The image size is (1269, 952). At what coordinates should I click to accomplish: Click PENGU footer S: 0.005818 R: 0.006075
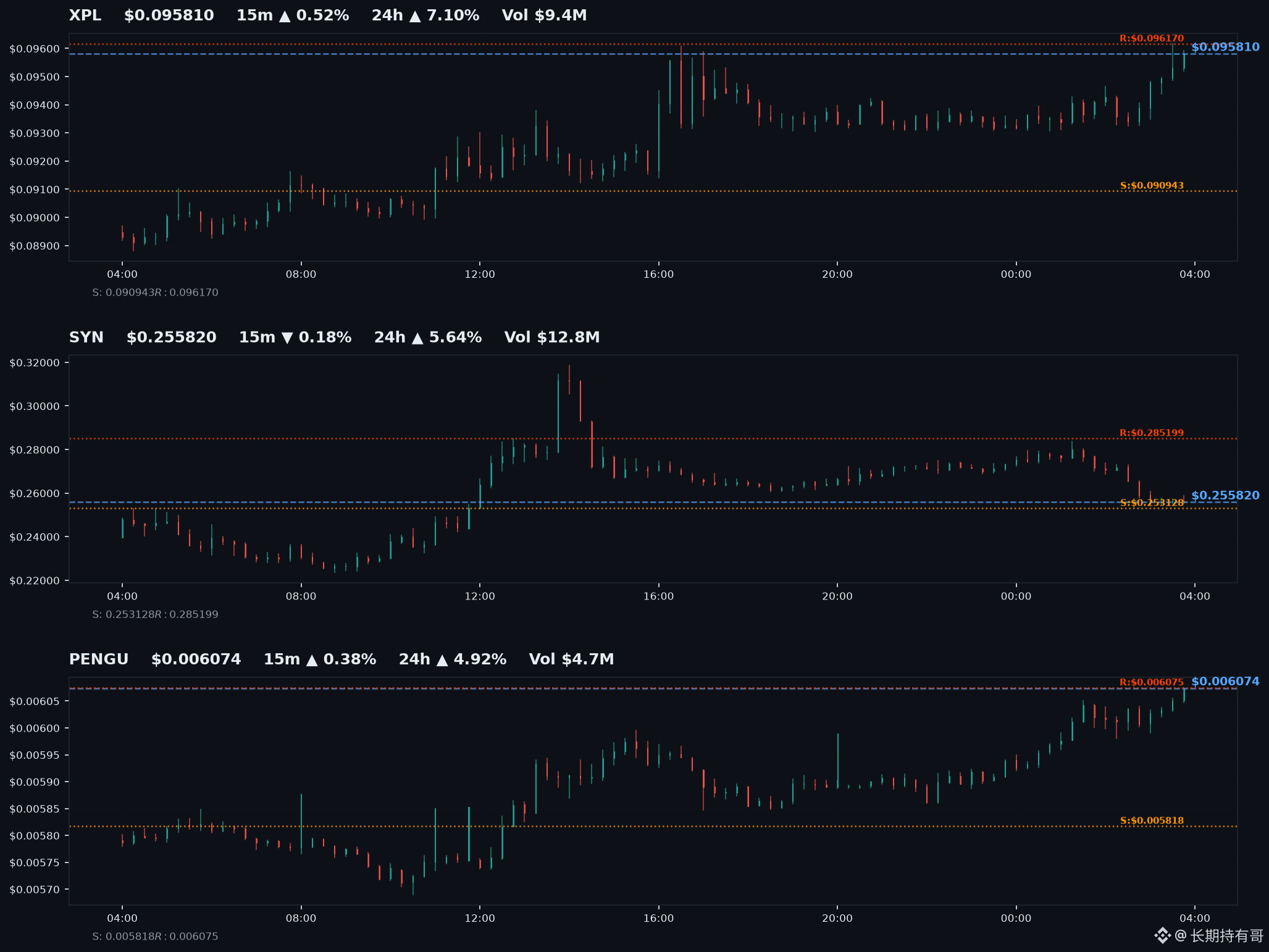[155, 937]
